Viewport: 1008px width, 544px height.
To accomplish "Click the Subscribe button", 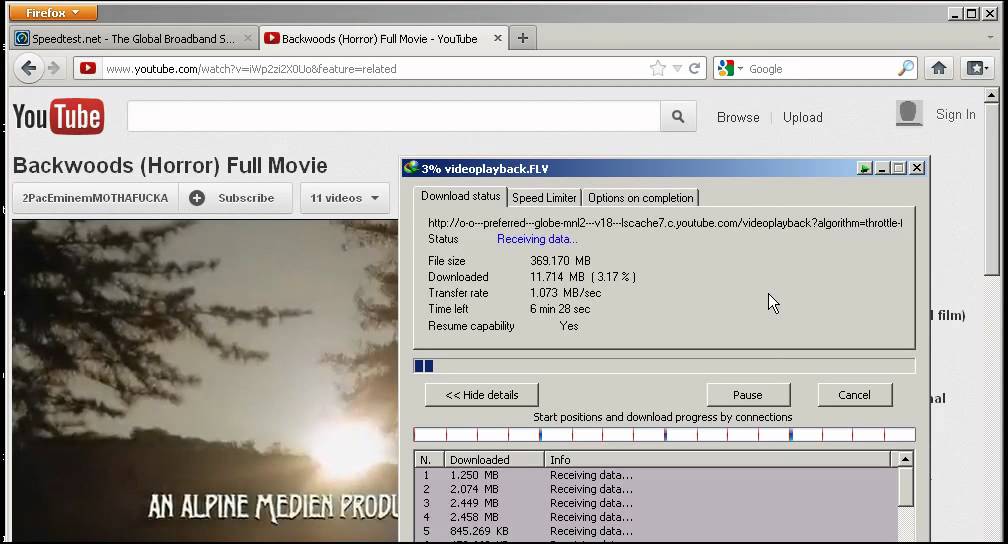I will [235, 198].
